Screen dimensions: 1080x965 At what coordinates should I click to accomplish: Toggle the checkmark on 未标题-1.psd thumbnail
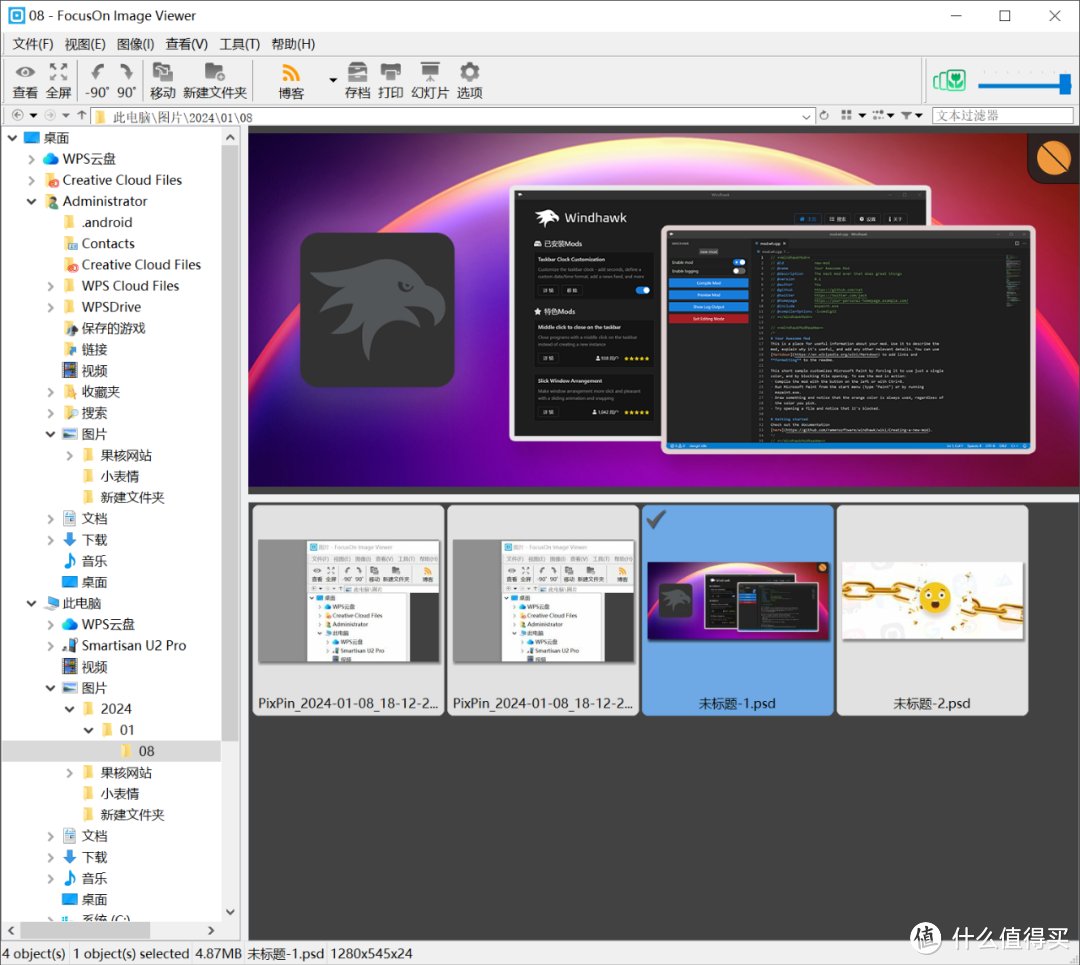pos(656,520)
